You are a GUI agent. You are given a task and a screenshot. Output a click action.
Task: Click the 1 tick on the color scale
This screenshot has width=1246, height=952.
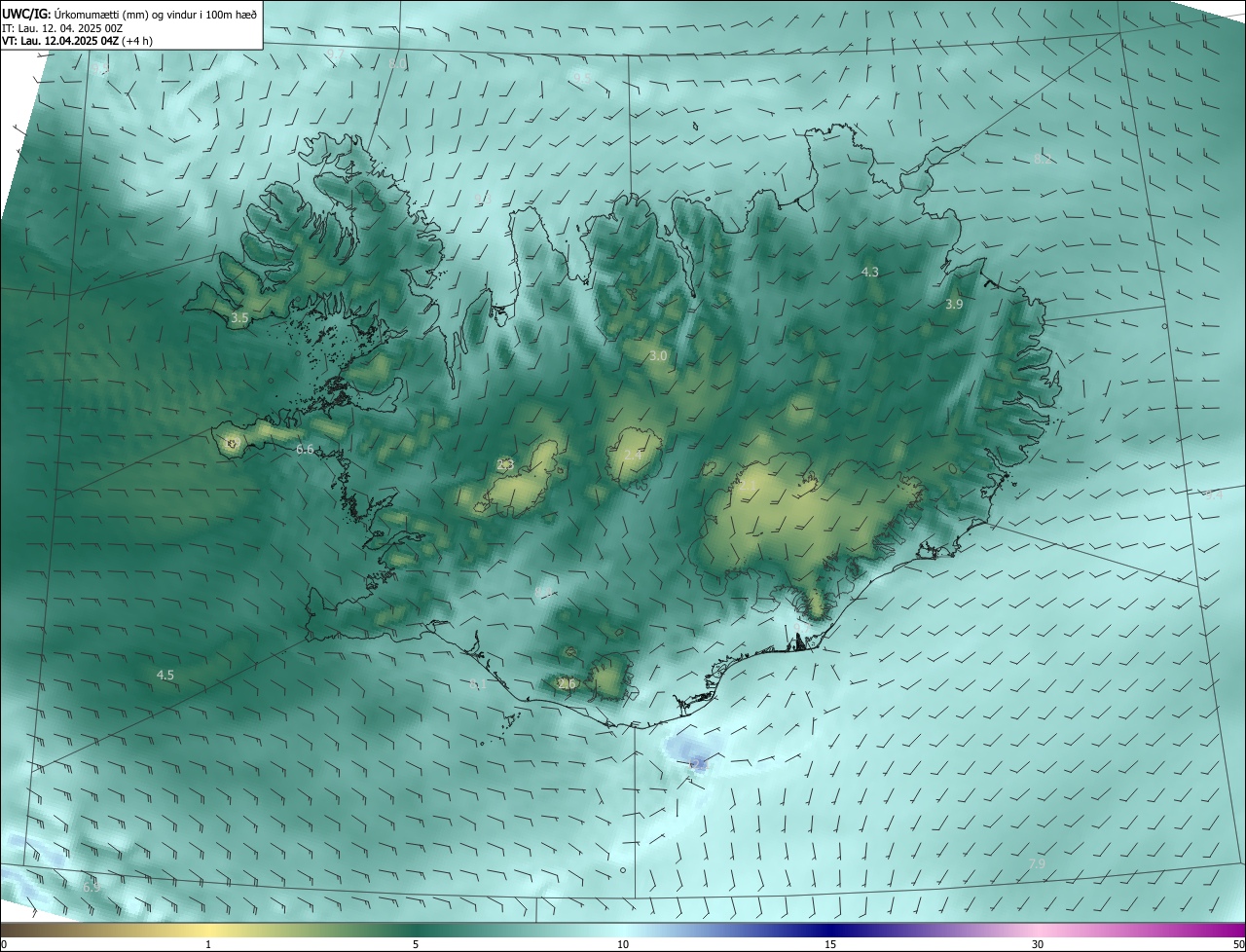[x=208, y=944]
